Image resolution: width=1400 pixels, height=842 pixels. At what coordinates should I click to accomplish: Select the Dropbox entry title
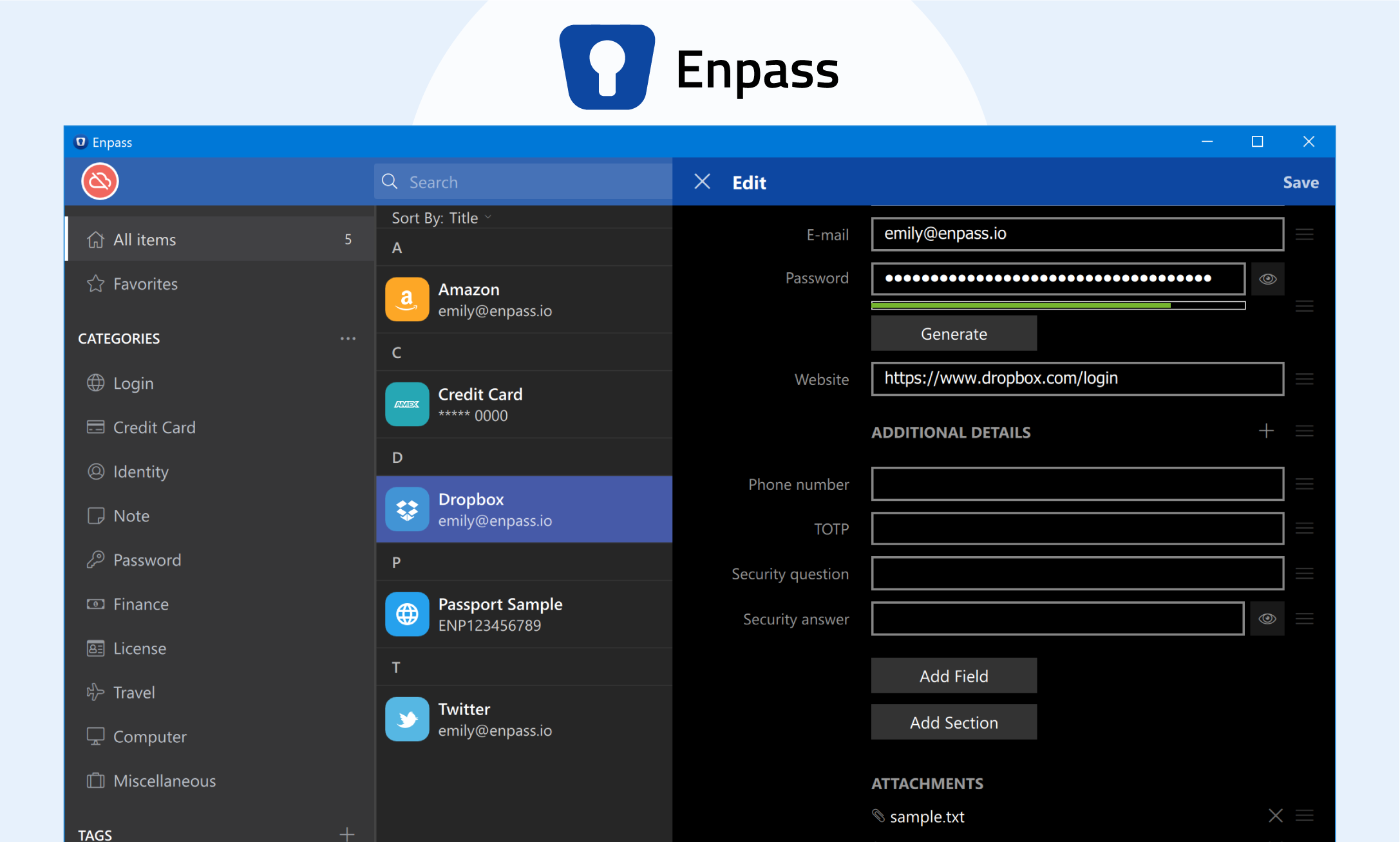click(471, 500)
